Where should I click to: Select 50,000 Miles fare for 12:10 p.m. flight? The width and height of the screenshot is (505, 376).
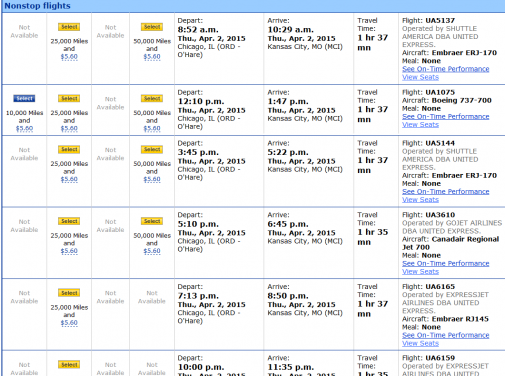(152, 98)
